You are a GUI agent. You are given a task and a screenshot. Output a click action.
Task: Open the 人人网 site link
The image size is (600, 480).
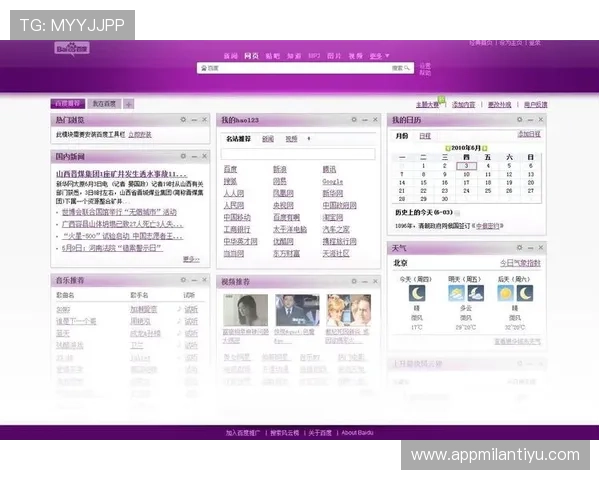click(233, 193)
